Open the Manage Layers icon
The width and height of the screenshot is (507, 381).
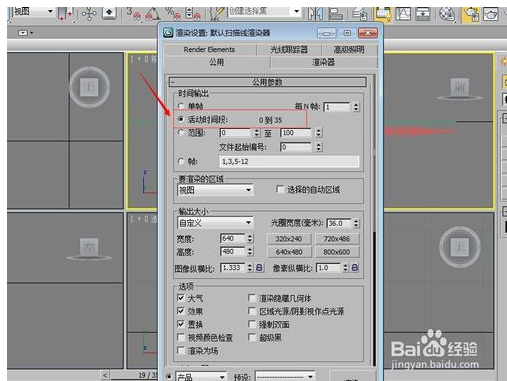pos(360,14)
